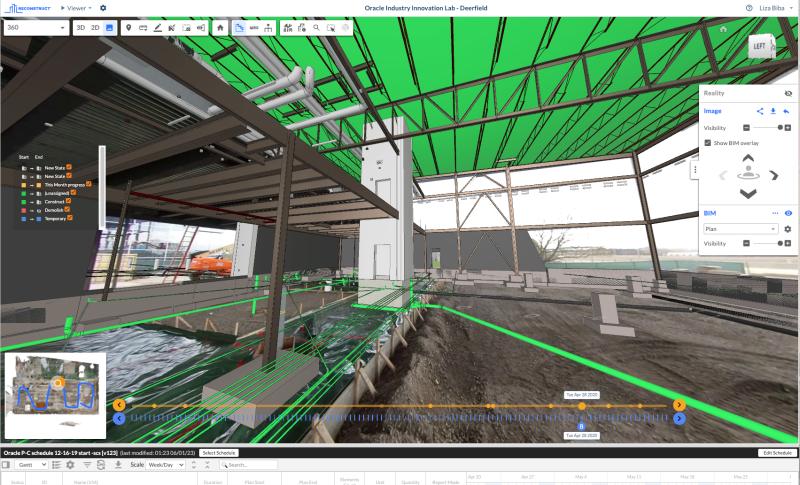Click the Select Schedule button
800x485 pixels.
(x=218, y=453)
